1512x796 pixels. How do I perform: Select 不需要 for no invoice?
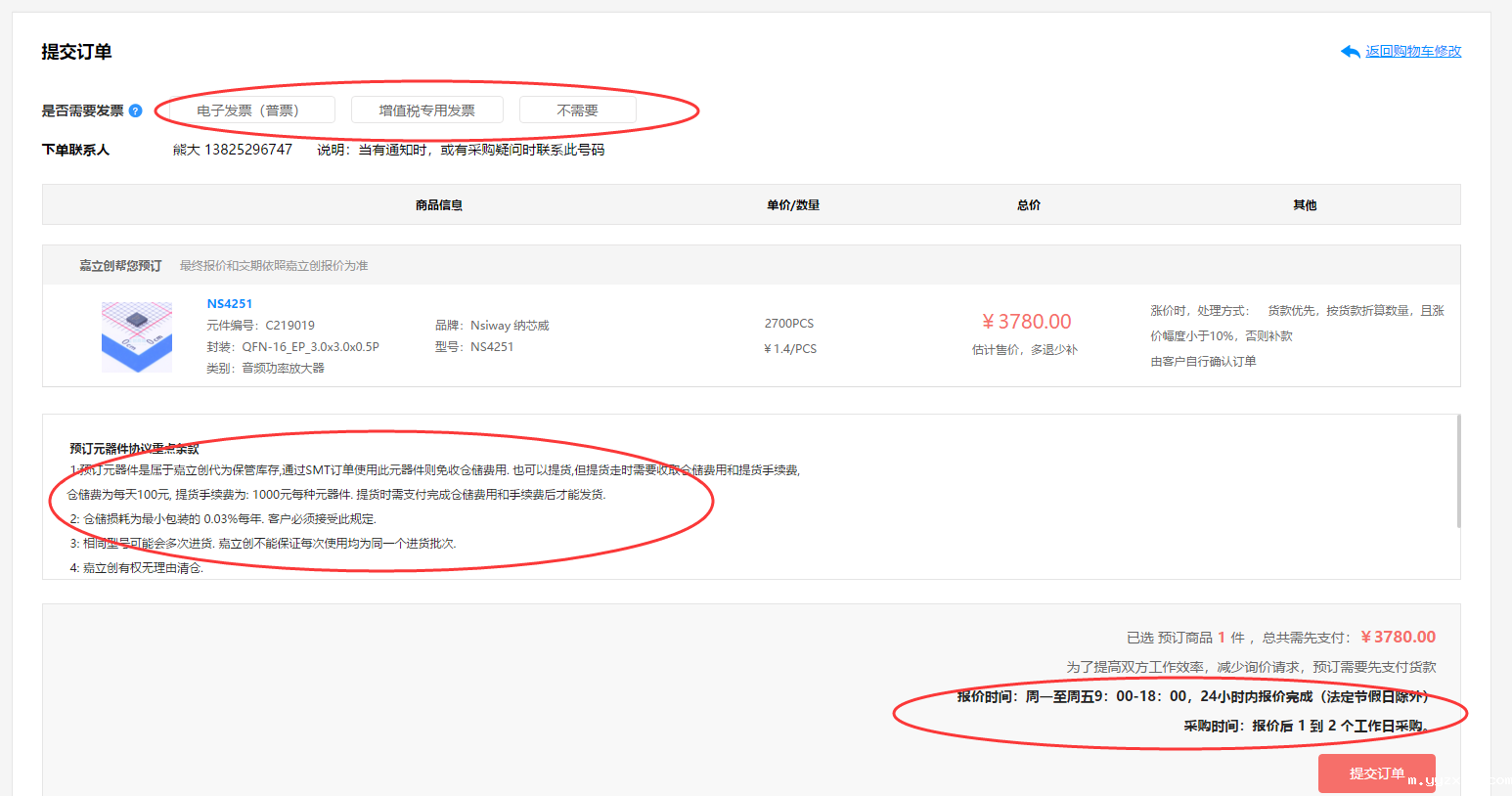(x=577, y=111)
